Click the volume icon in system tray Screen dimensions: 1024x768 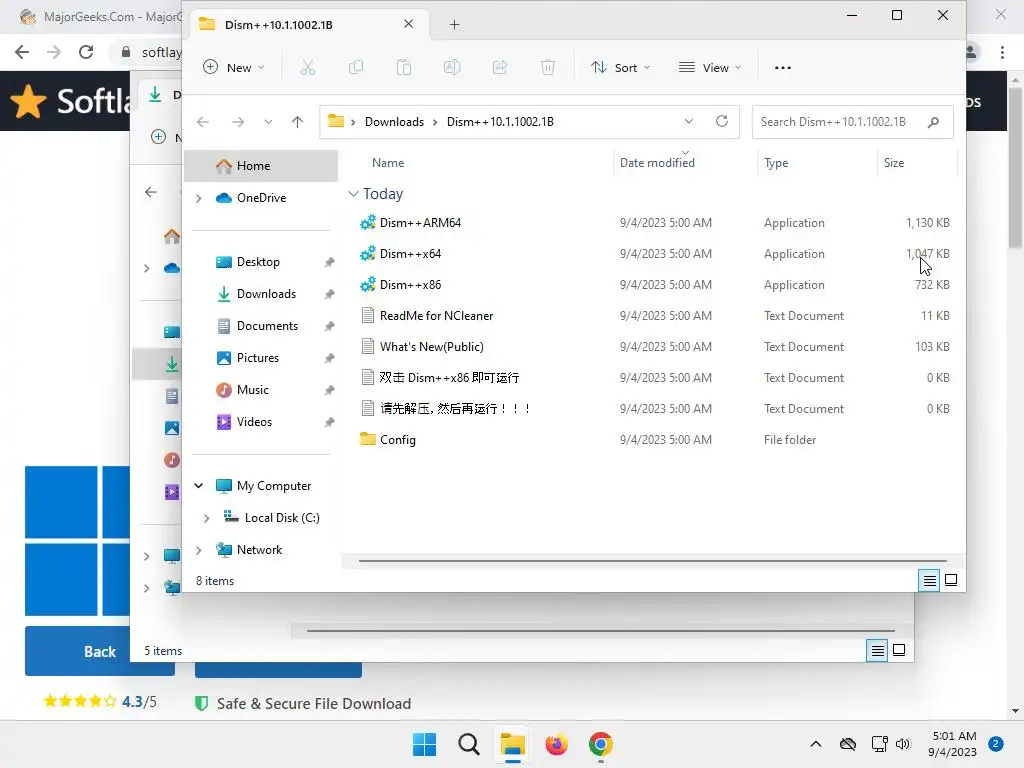903,744
